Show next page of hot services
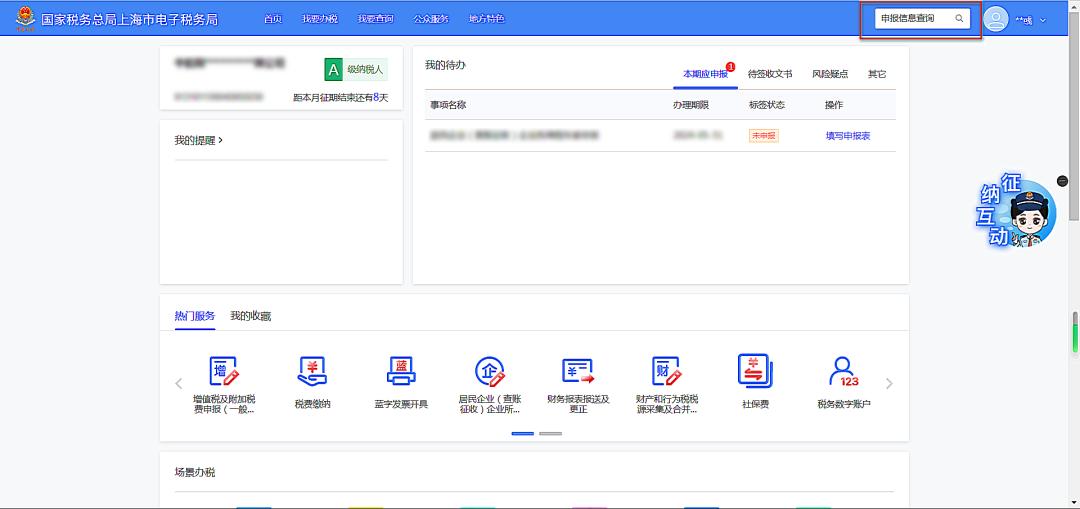 (889, 384)
